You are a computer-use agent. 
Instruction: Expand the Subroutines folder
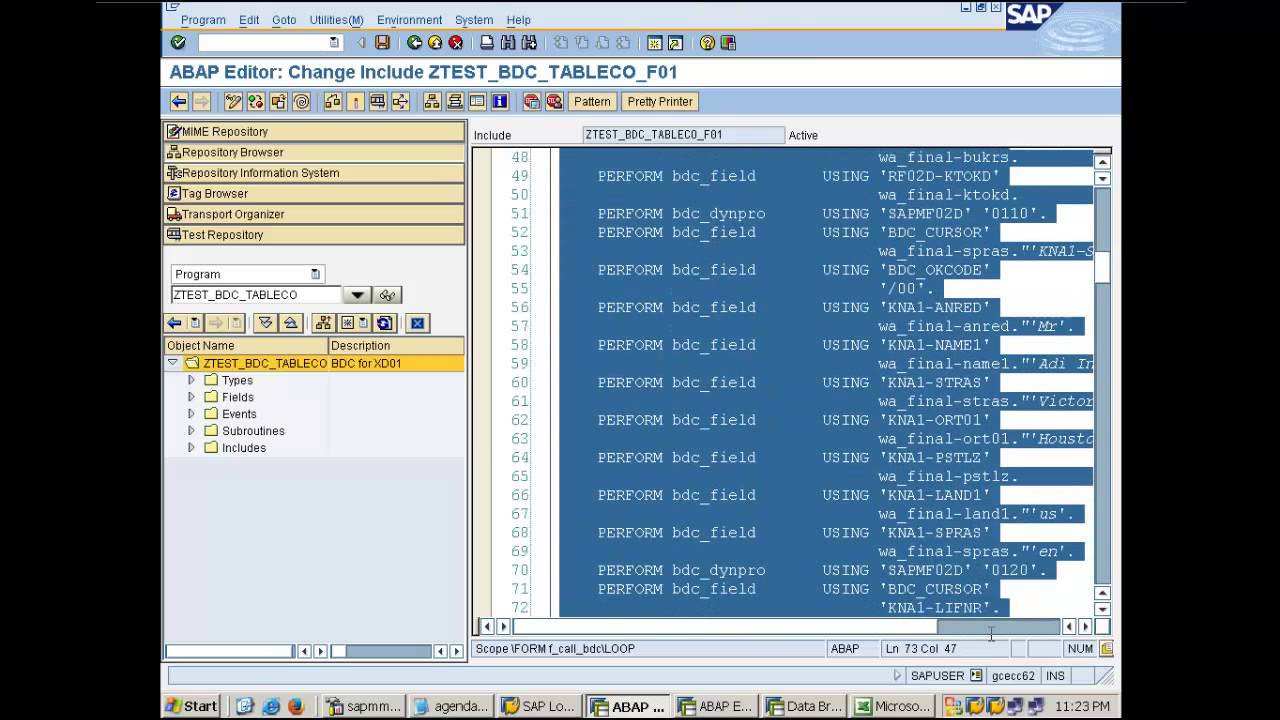point(191,431)
